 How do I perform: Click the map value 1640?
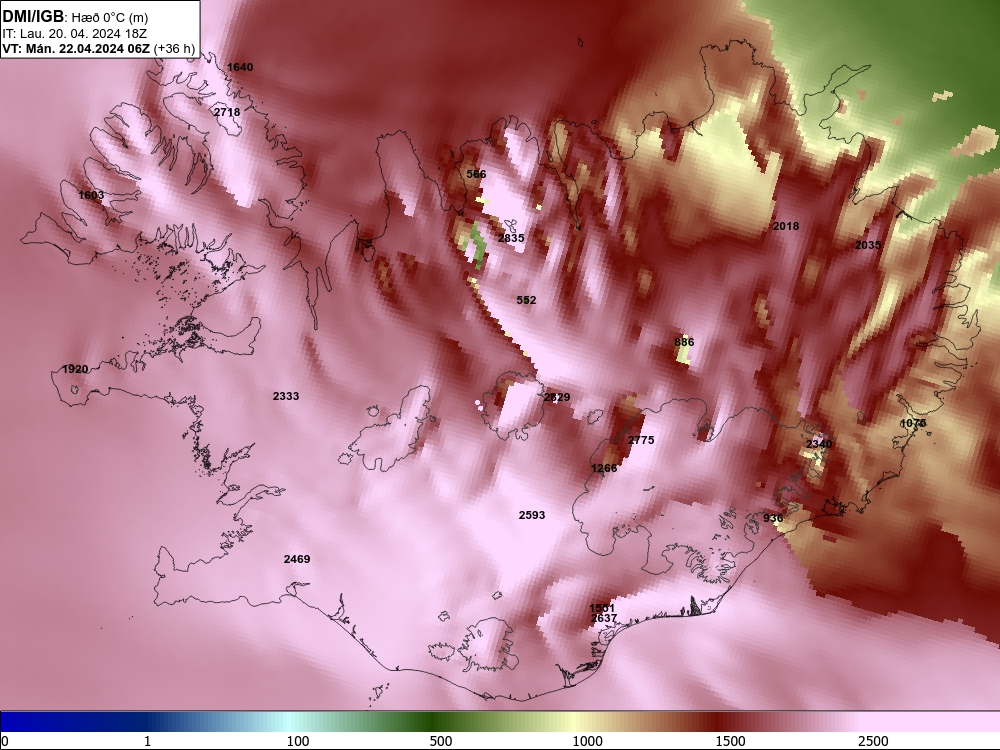240,67
